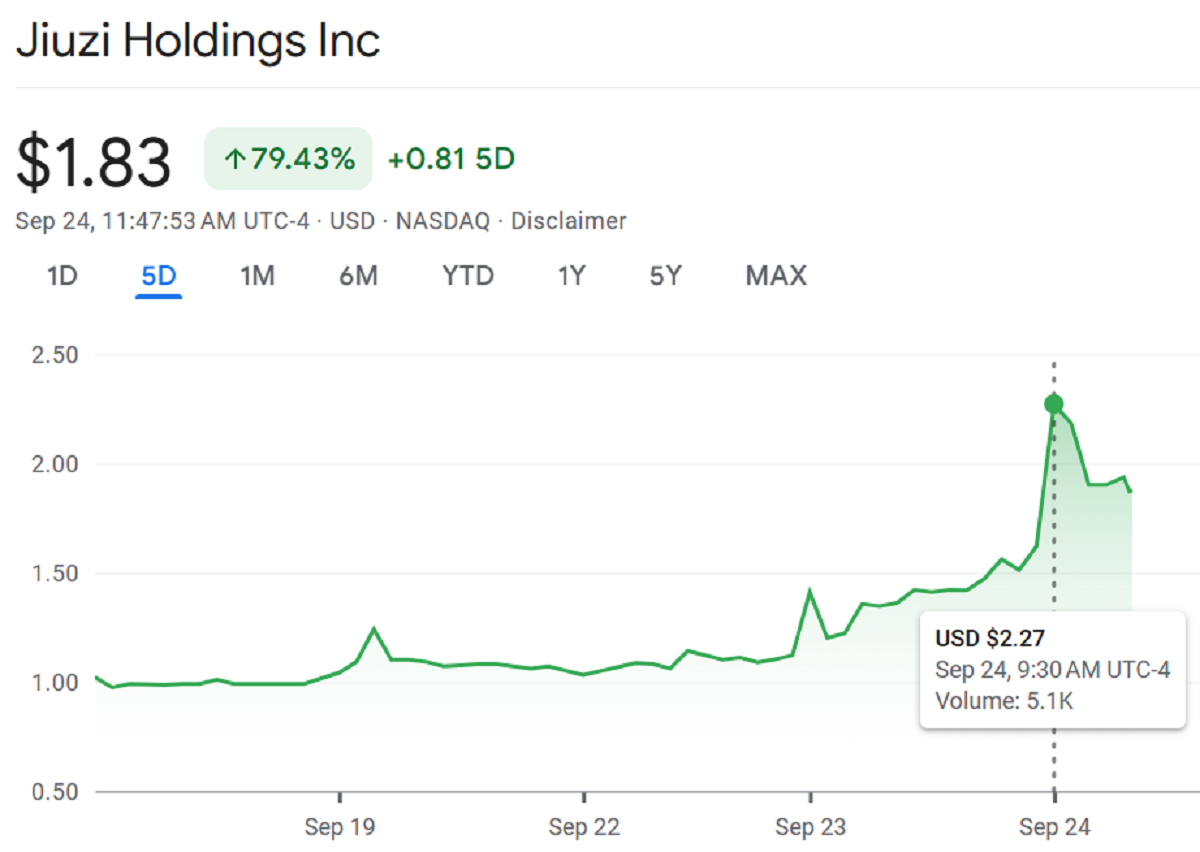This screenshot has height=852, width=1200.
Task: Switch to the 1D time range
Action: coord(62,276)
